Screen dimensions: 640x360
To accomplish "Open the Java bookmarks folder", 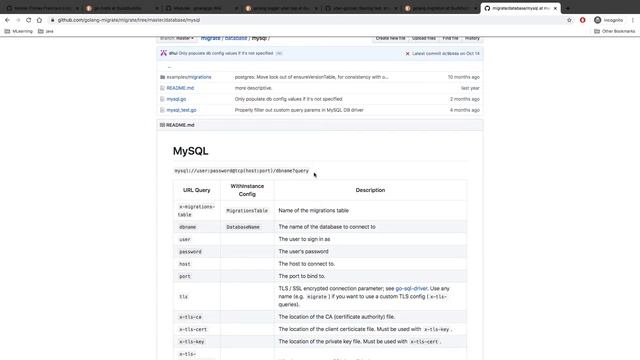I will (x=46, y=31).
